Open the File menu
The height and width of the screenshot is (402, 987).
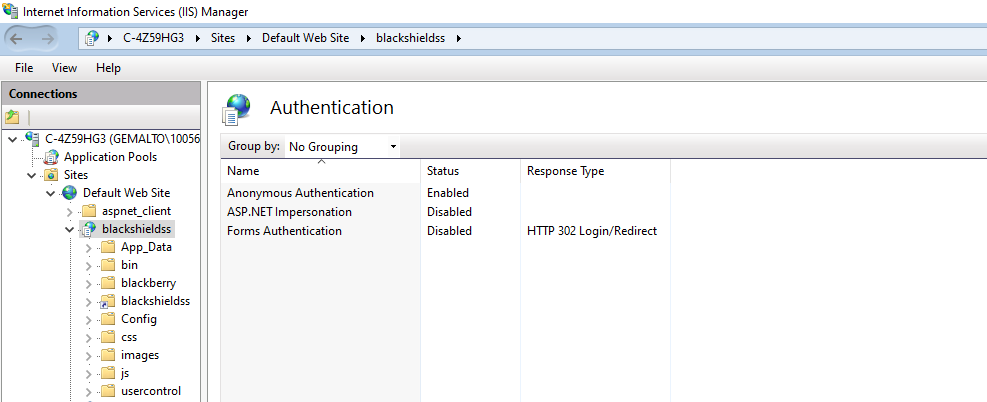click(24, 68)
